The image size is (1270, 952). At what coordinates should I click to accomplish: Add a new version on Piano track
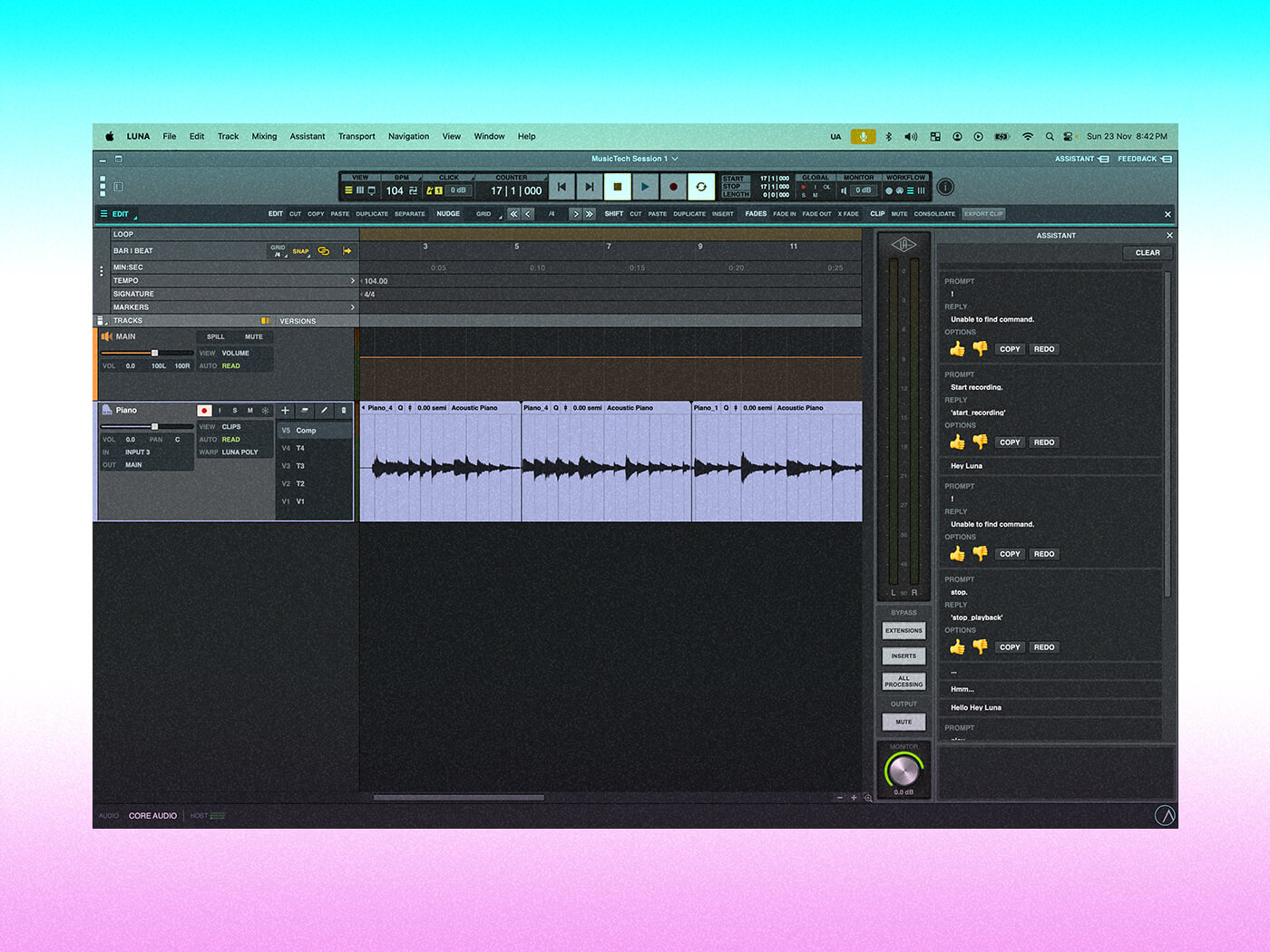(x=285, y=411)
